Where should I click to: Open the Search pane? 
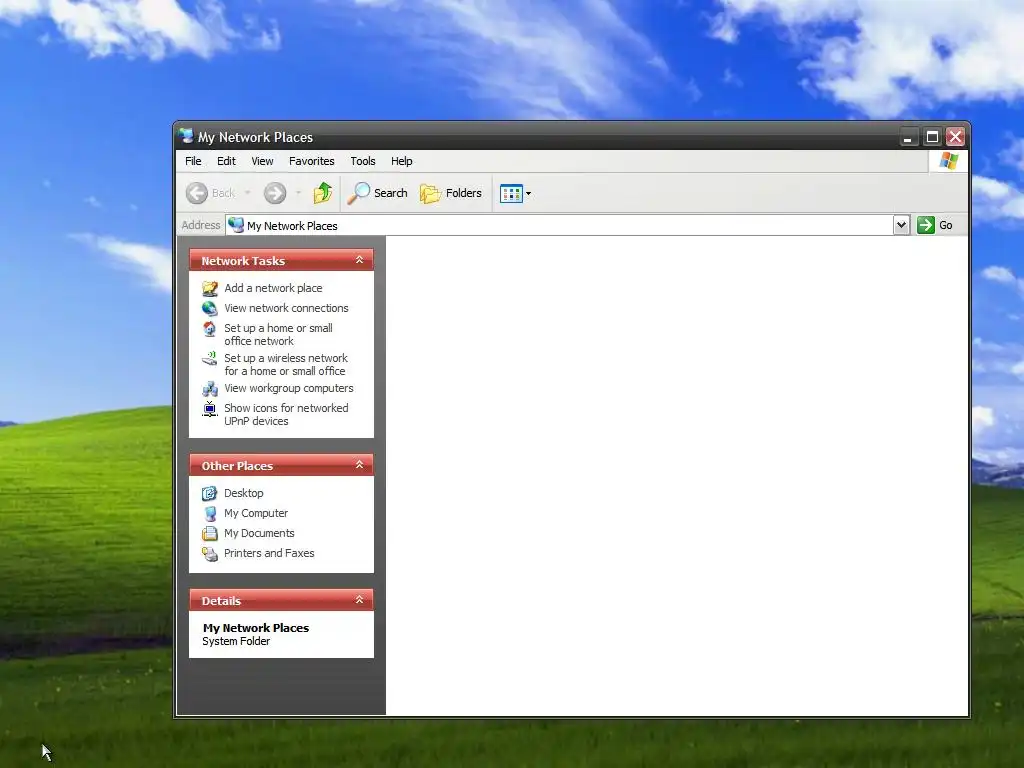click(377, 193)
